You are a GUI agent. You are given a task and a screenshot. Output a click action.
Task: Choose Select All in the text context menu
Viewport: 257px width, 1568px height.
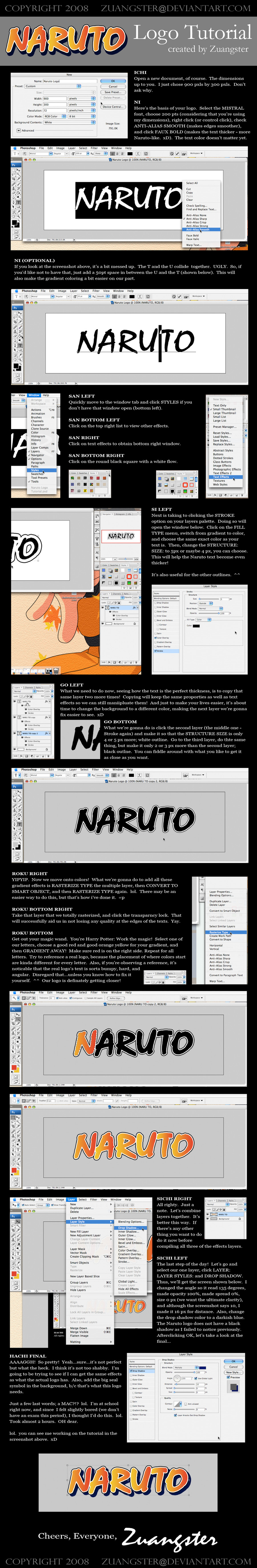coord(192,183)
